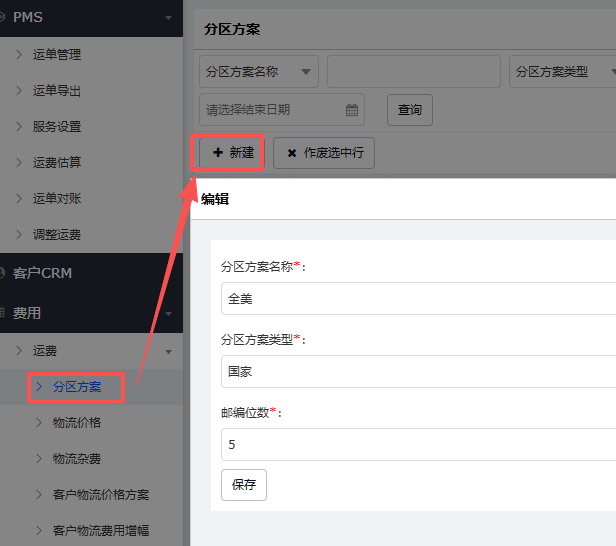The width and height of the screenshot is (616, 546).
Task: Open the 分区方案名称 filter dropdown
Action: tap(258, 72)
